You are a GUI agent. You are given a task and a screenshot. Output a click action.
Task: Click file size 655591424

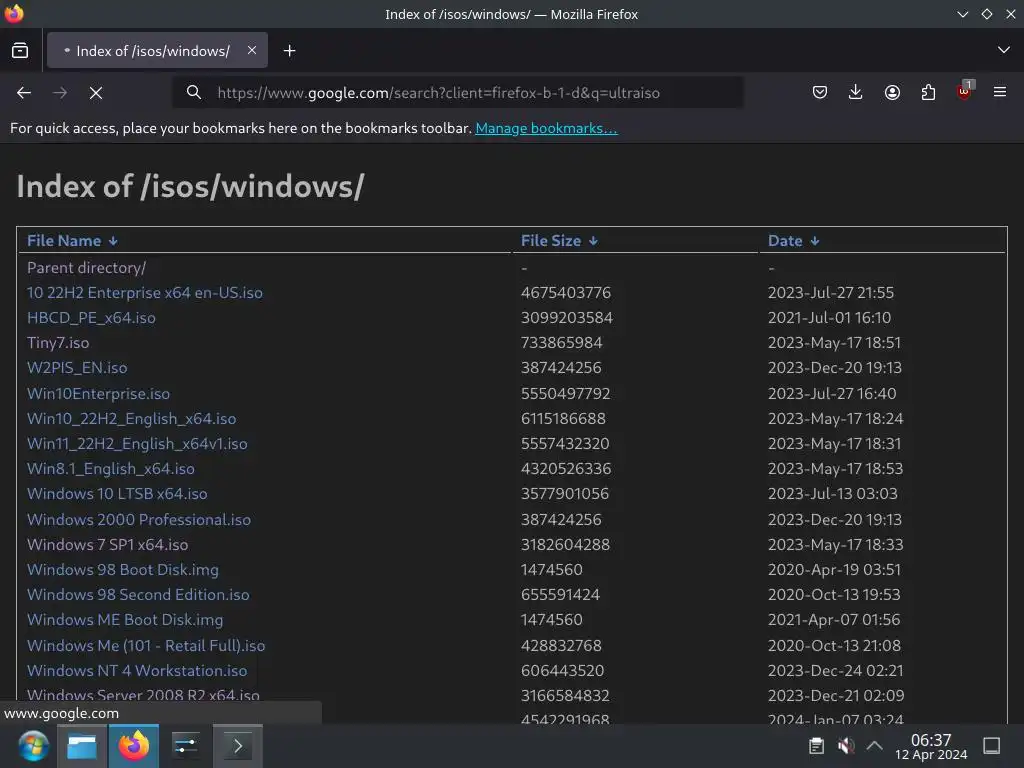coord(560,595)
